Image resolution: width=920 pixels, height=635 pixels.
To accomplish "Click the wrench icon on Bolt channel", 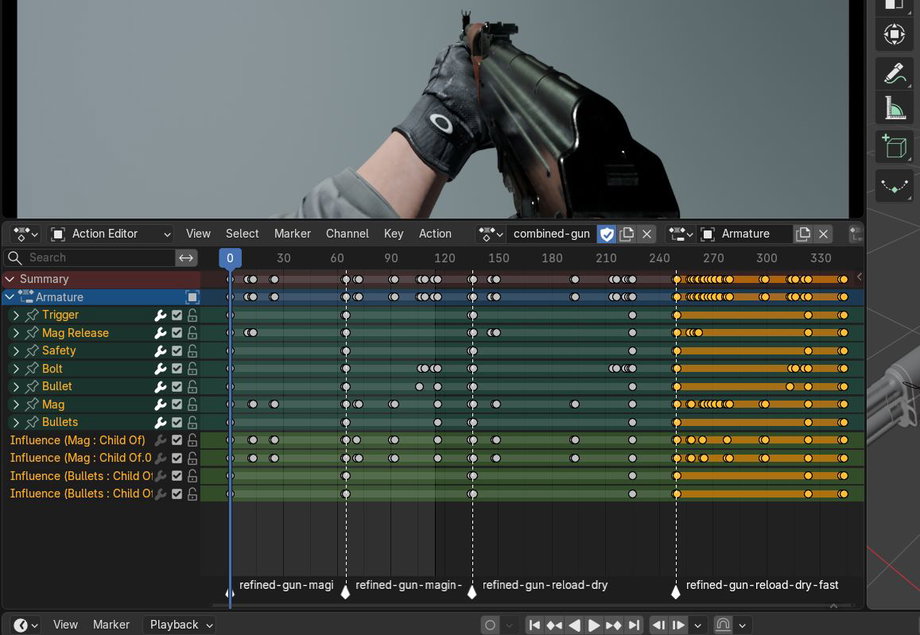I will 160,369.
